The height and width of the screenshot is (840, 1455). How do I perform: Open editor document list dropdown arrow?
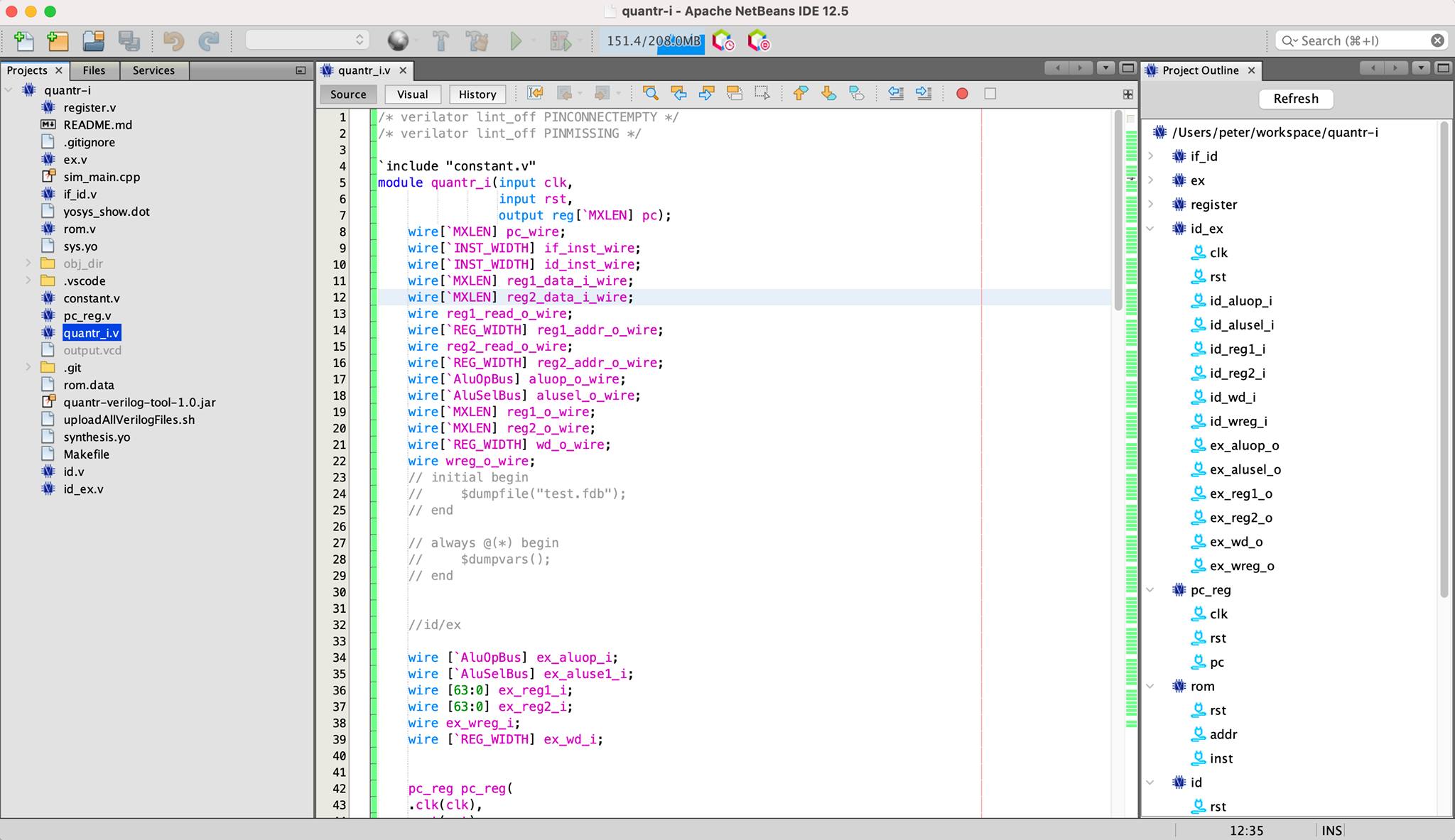(1105, 68)
